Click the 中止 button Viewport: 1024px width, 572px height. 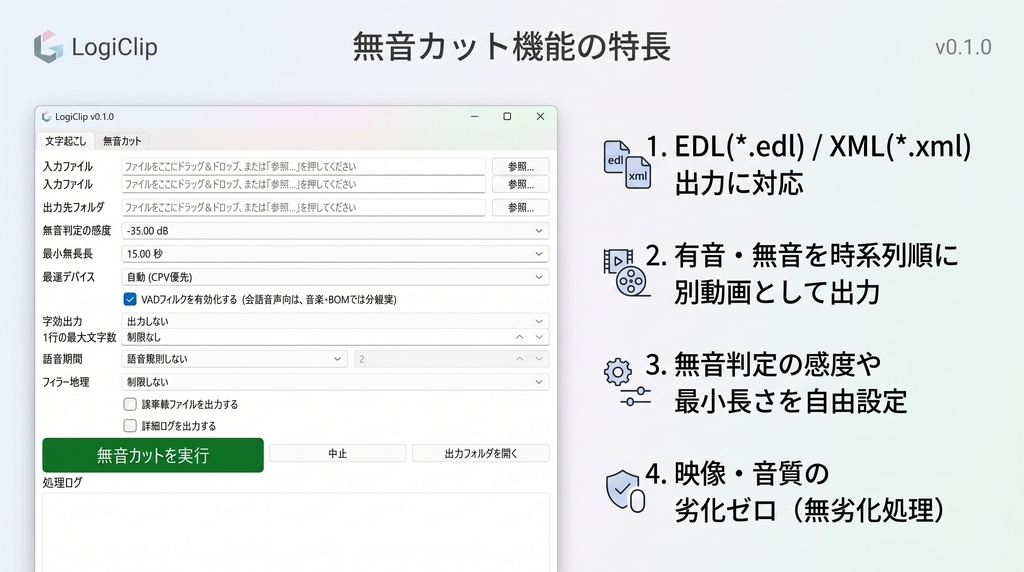(x=338, y=453)
